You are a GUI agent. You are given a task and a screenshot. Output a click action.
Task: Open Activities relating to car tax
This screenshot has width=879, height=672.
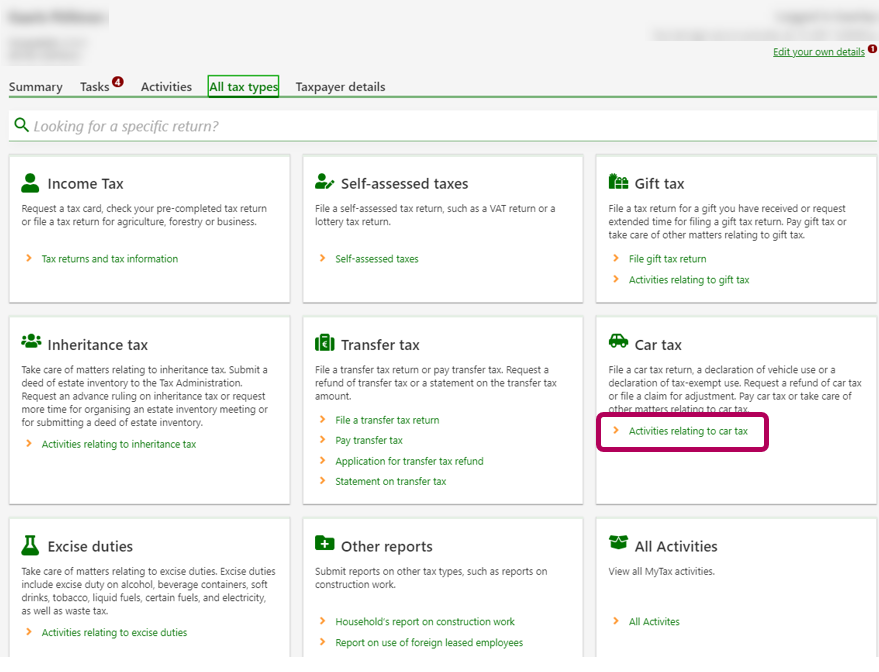688,431
